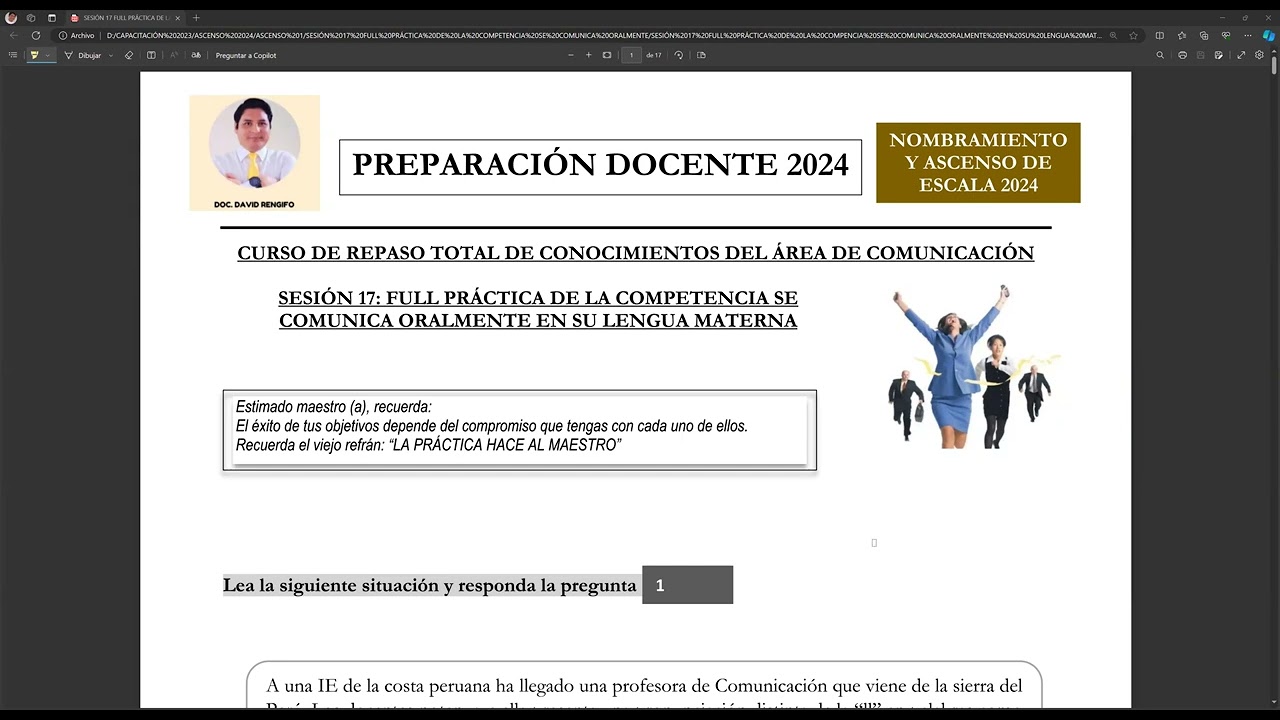Click Preguntar a Copilot
The height and width of the screenshot is (720, 1280).
[x=246, y=55]
